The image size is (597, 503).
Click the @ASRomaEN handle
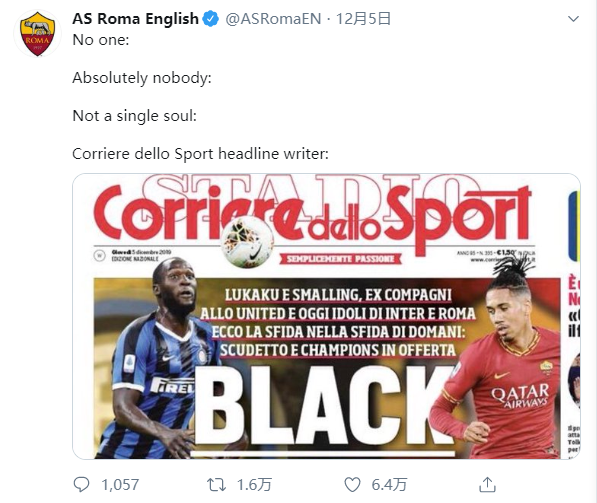(273, 19)
